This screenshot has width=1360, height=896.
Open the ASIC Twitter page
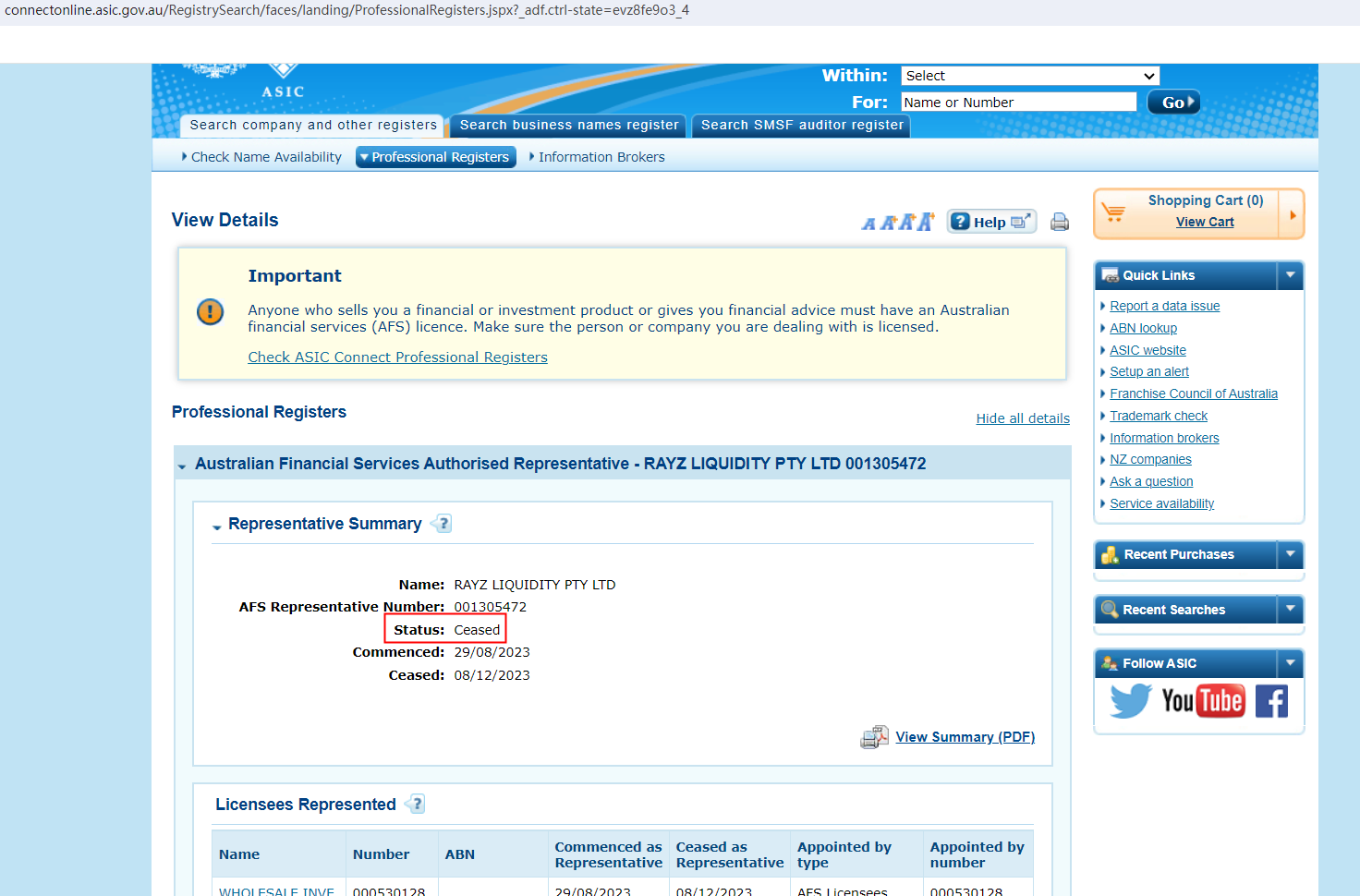tap(1131, 701)
